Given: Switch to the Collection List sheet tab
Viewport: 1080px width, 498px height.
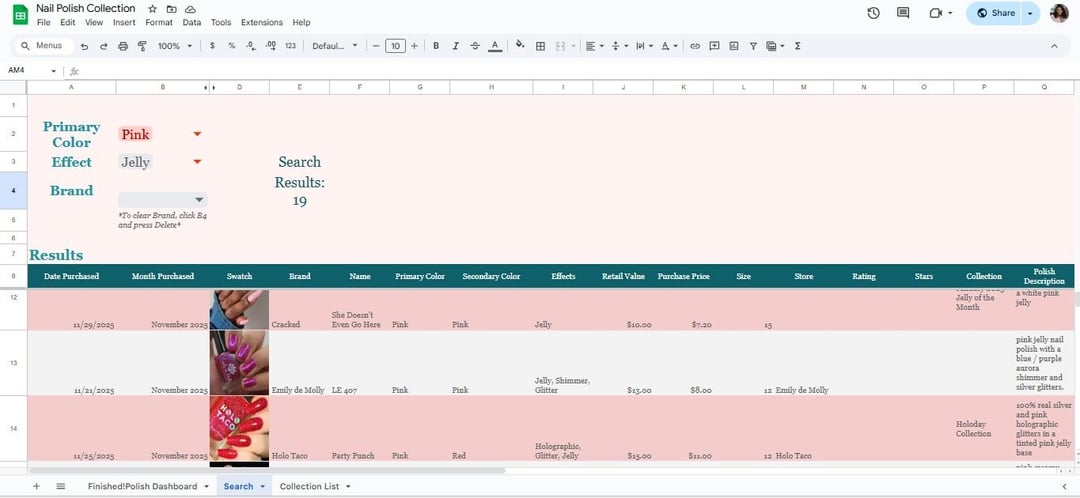Looking at the screenshot, I should pos(309,486).
